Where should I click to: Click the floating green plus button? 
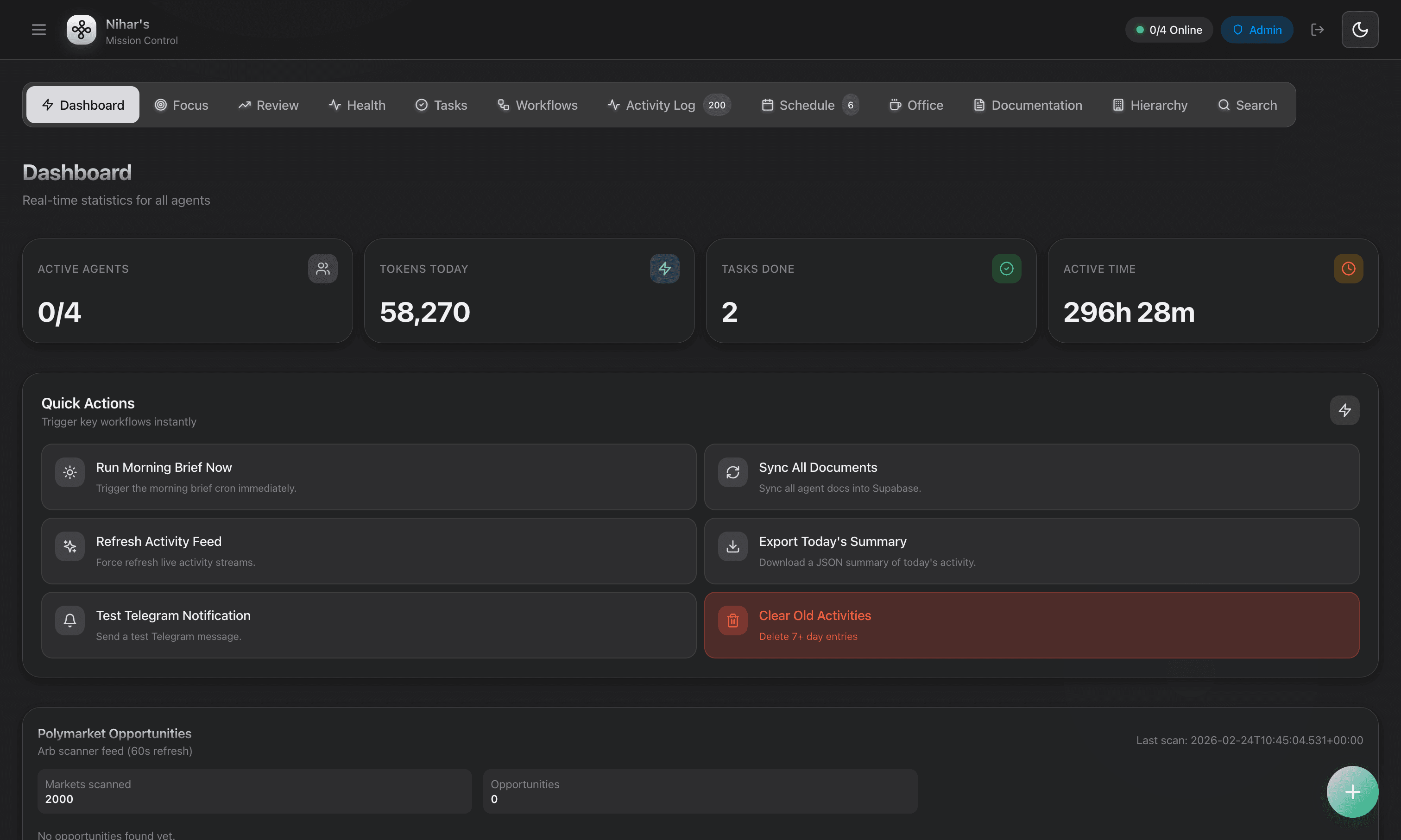click(x=1352, y=792)
